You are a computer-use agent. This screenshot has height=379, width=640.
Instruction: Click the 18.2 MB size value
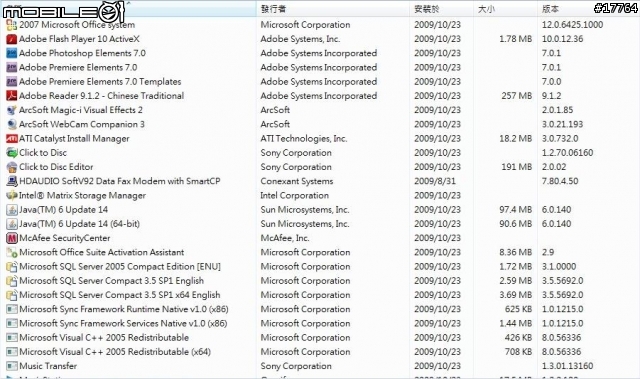pyautogui.click(x=516, y=139)
